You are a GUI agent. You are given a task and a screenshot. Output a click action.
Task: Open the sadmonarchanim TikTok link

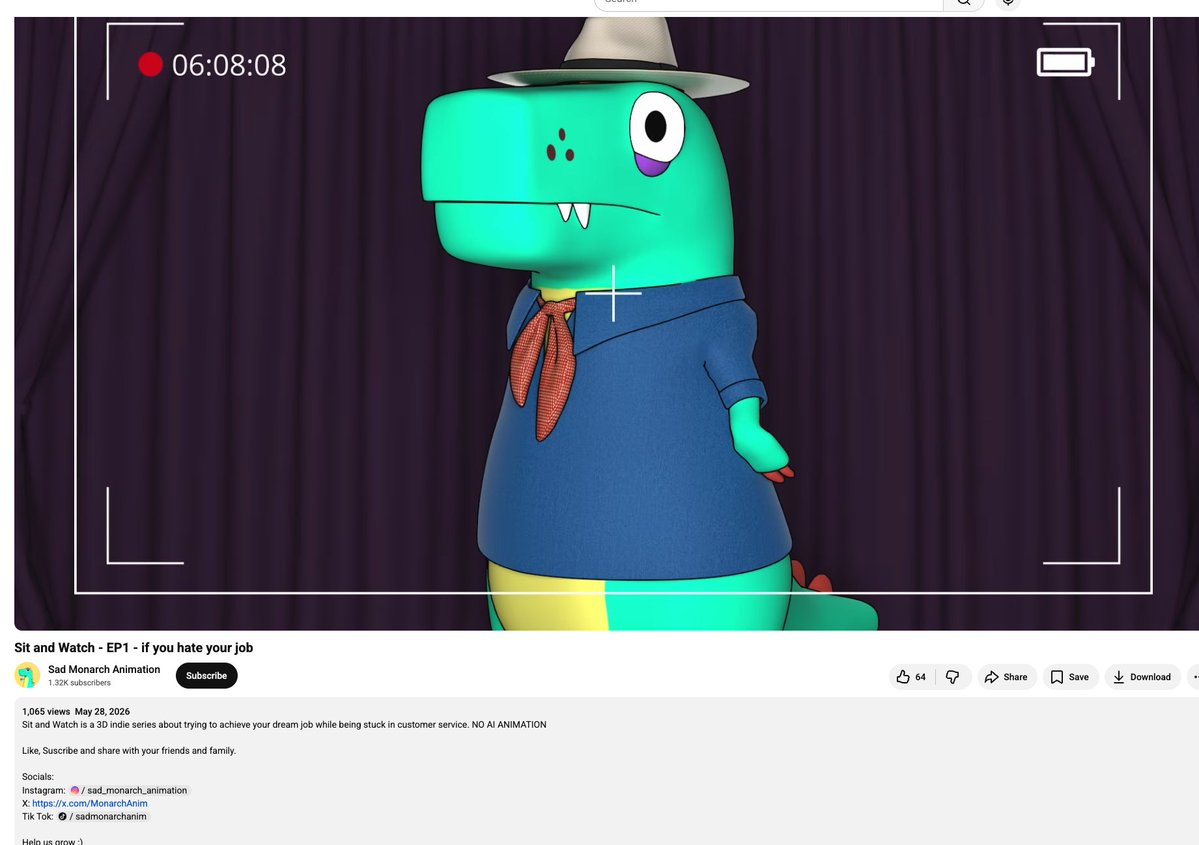[103, 816]
